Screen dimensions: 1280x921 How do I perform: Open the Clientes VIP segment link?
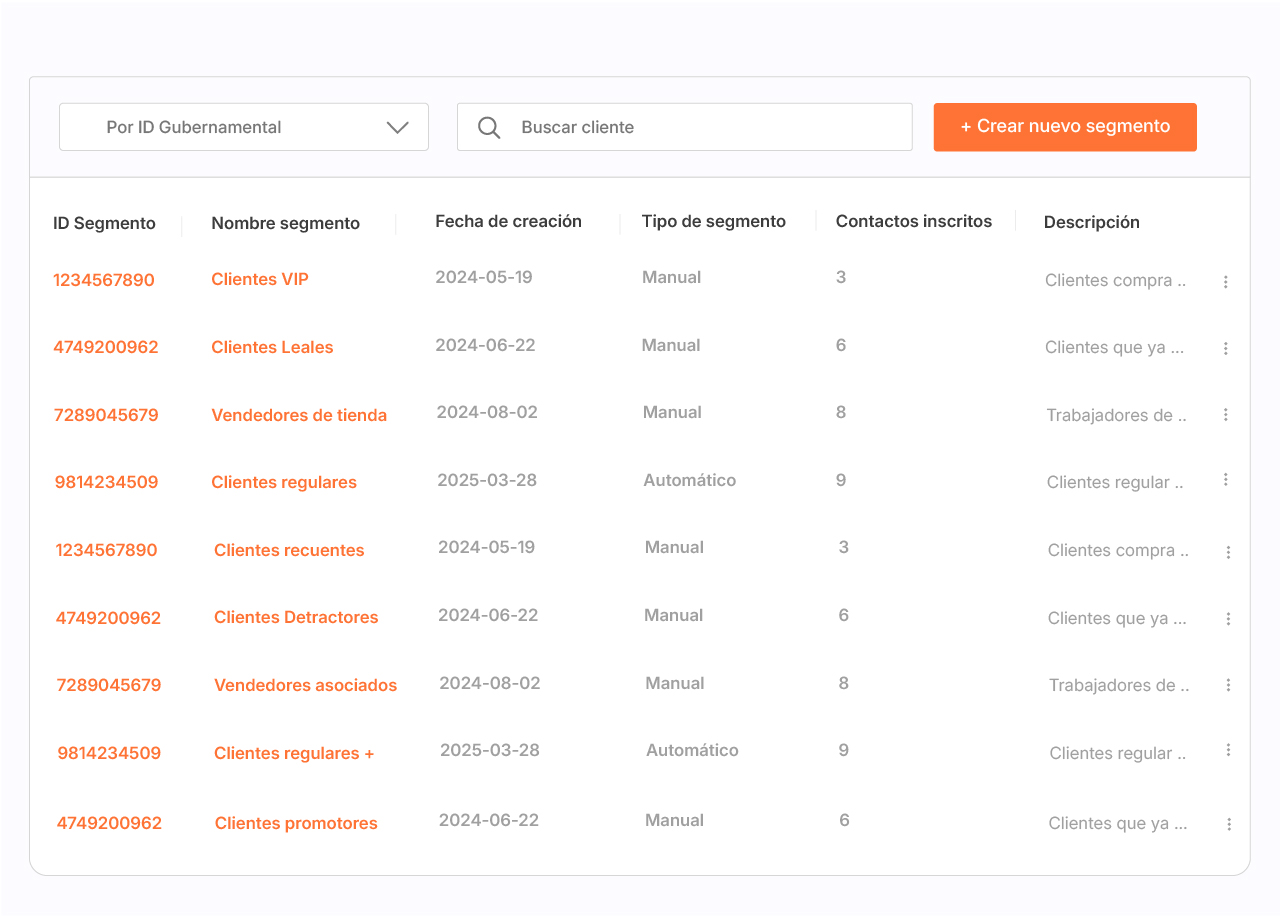tap(260, 279)
